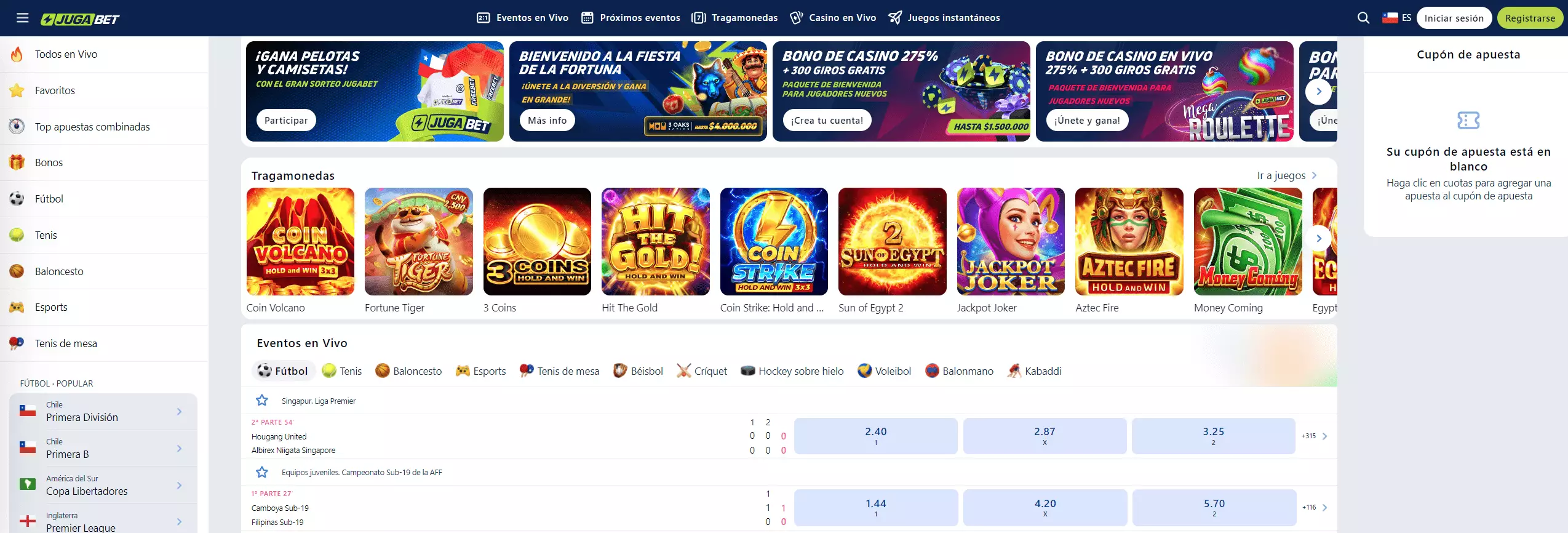Viewport: 1568px width, 533px height.
Task: Open the Fortune Tiger game thumbnail
Action: 418,241
